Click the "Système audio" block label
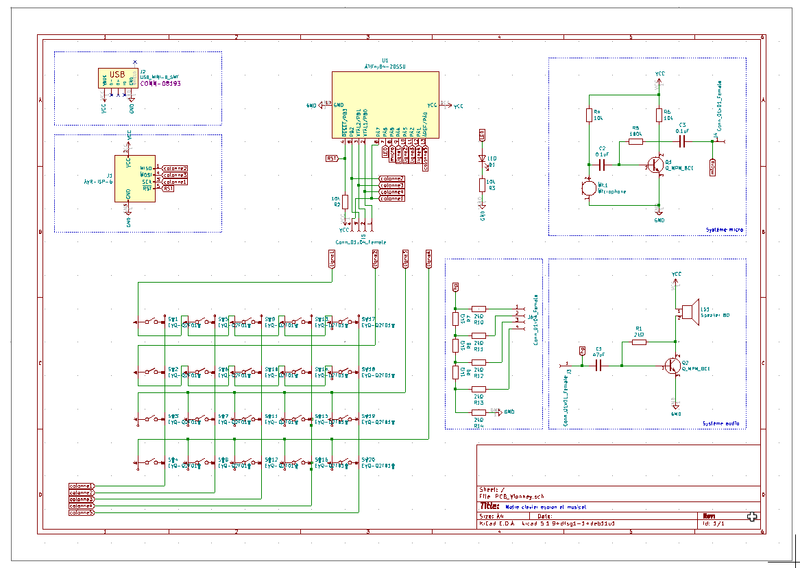 [722, 423]
